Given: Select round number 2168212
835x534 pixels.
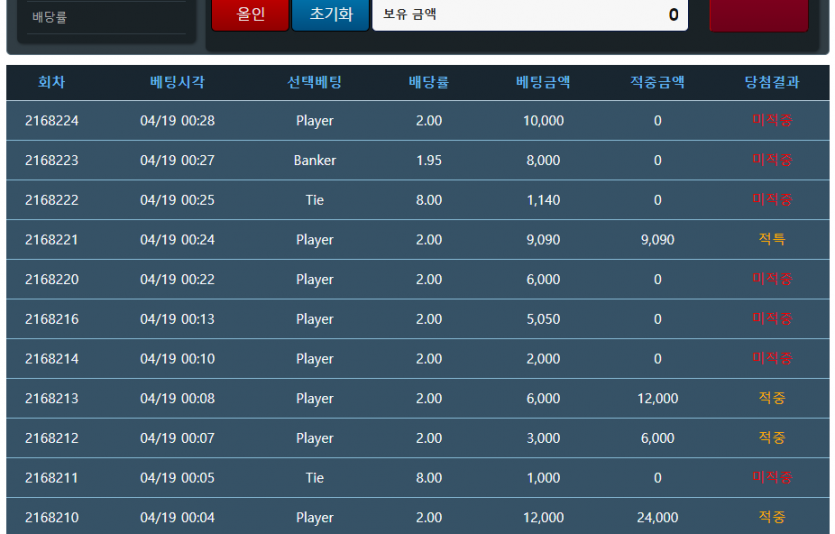Looking at the screenshot, I should [x=51, y=438].
